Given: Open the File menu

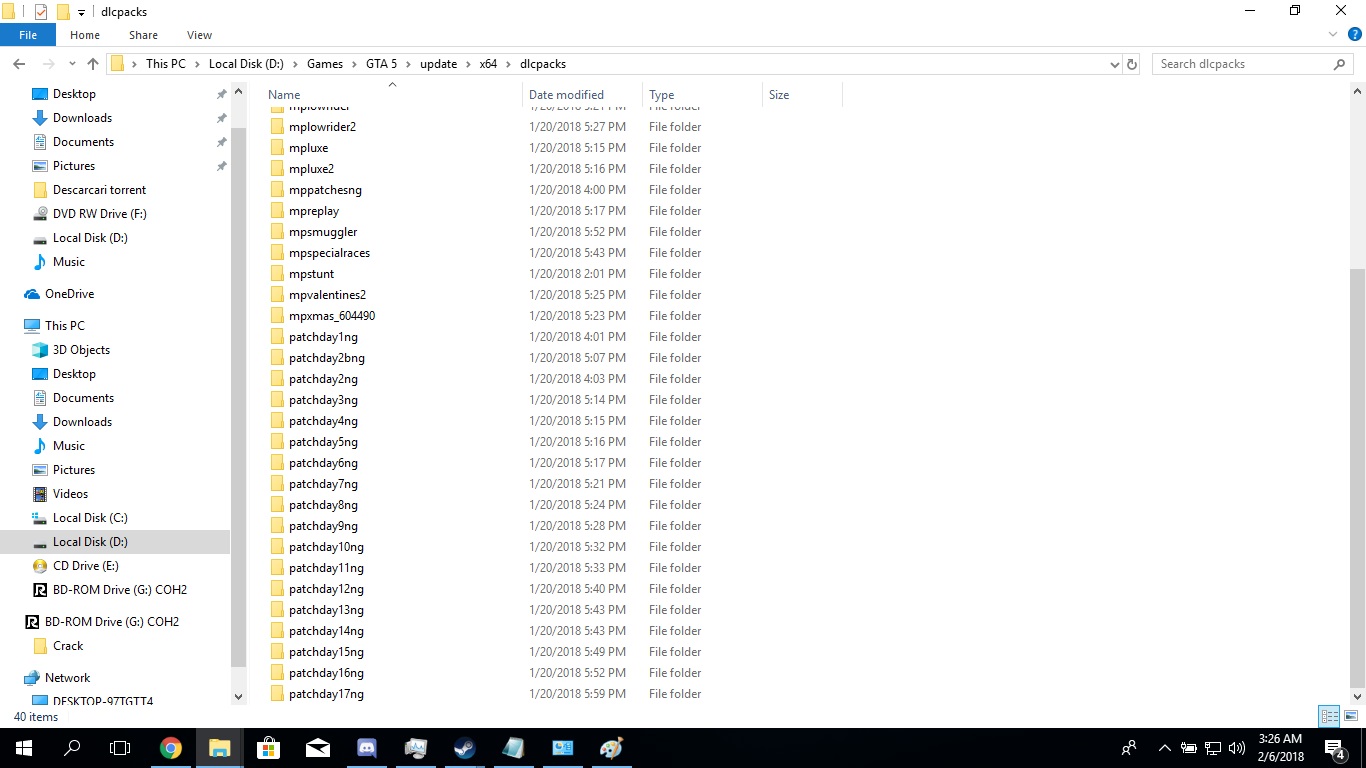Looking at the screenshot, I should (28, 35).
